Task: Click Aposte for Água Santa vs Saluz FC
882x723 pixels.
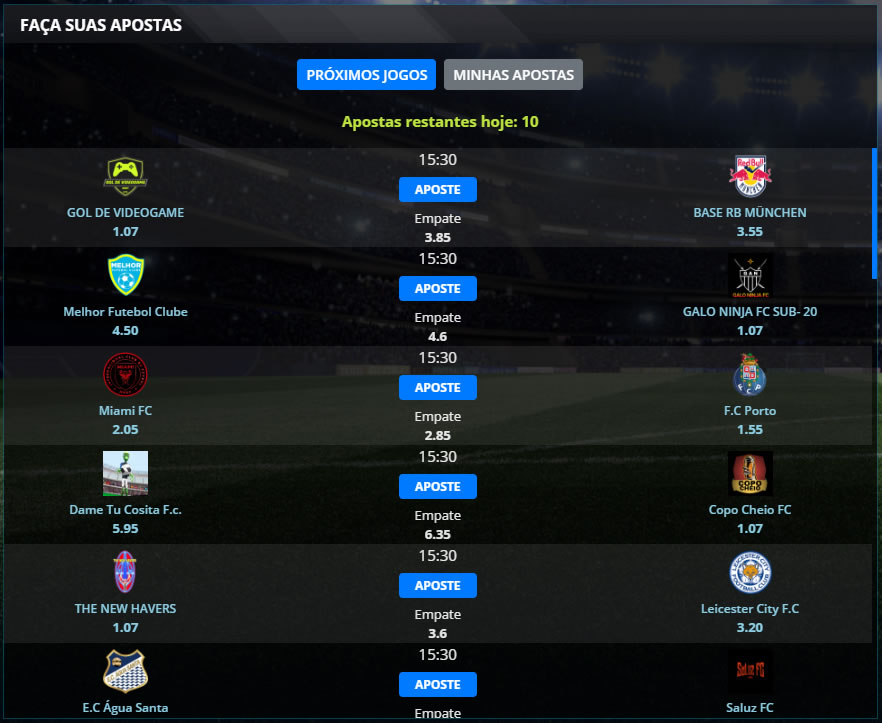Action: [438, 685]
